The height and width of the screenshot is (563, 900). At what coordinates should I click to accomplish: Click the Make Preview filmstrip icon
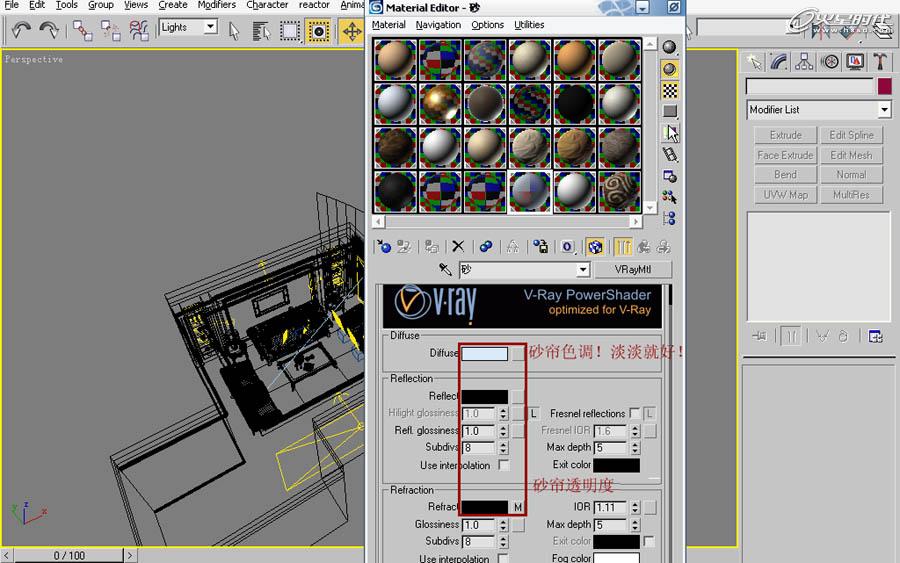click(x=670, y=154)
